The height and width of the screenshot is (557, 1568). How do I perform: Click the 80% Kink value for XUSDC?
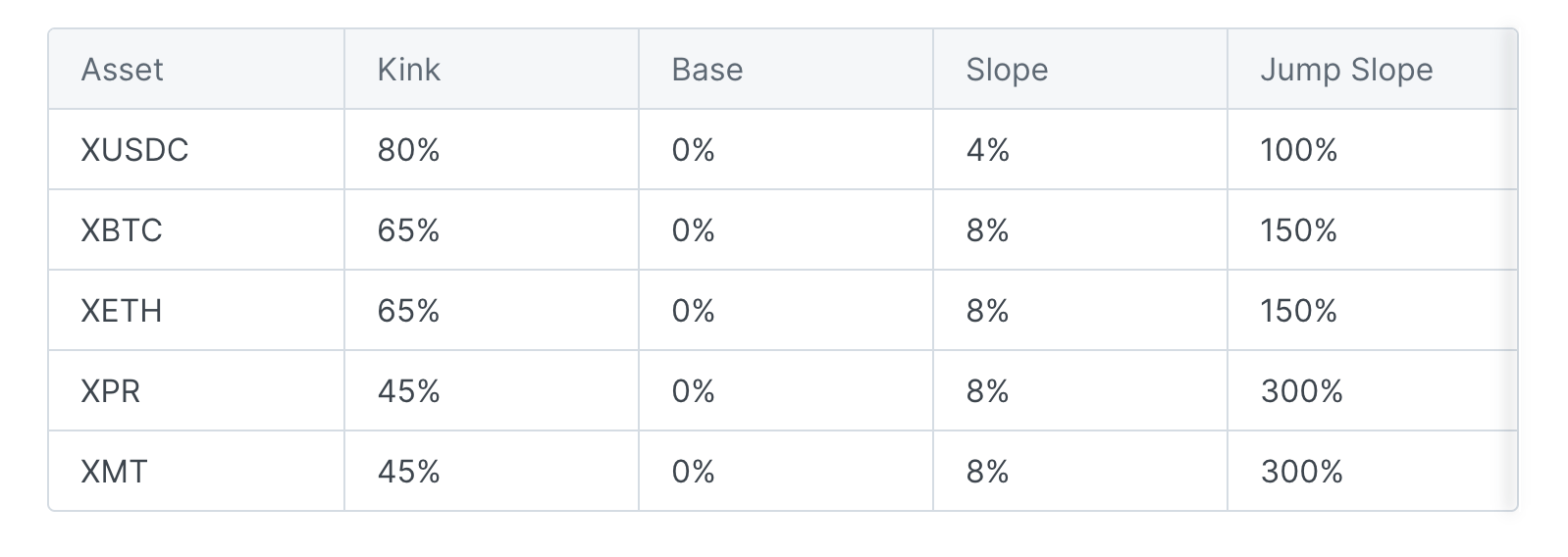pyautogui.click(x=408, y=150)
